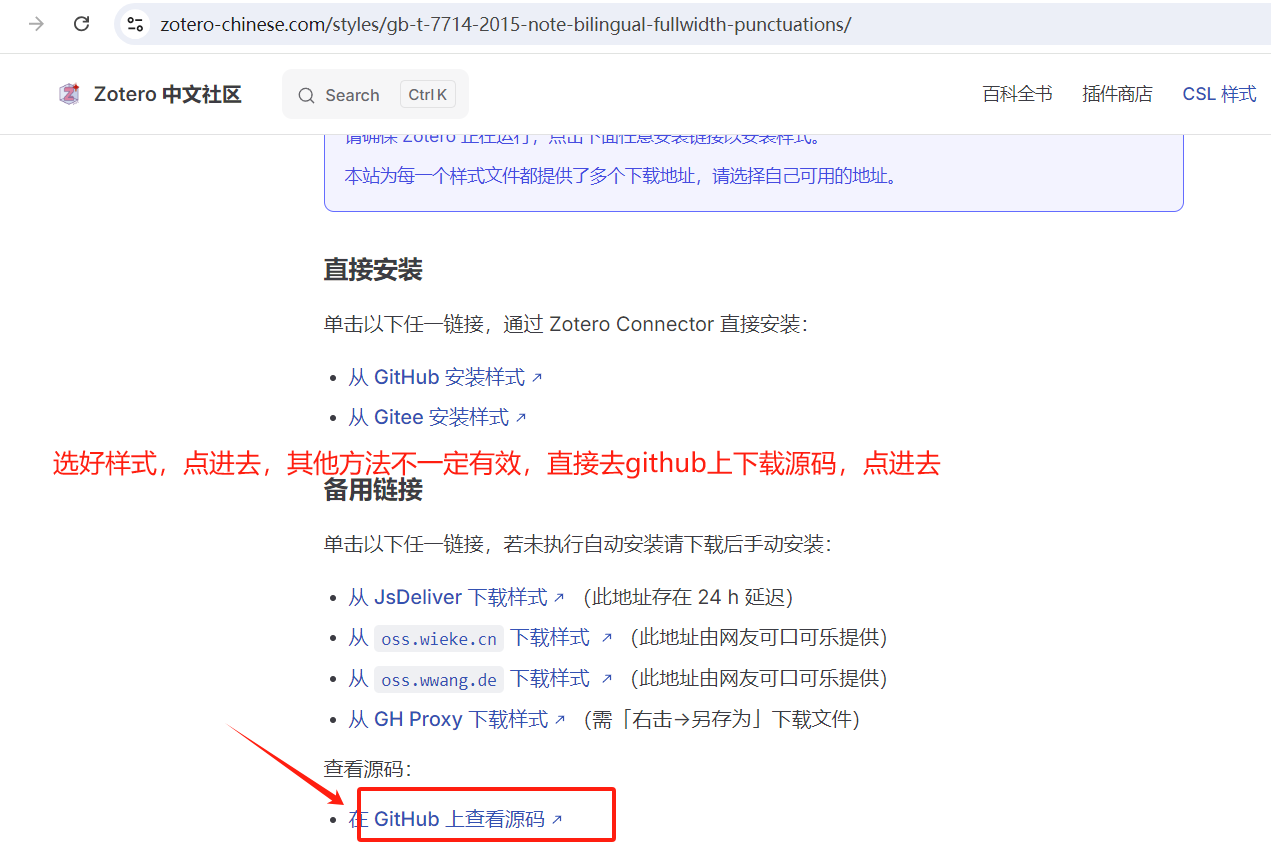Open the Search box
The height and width of the screenshot is (855, 1271).
[x=375, y=95]
